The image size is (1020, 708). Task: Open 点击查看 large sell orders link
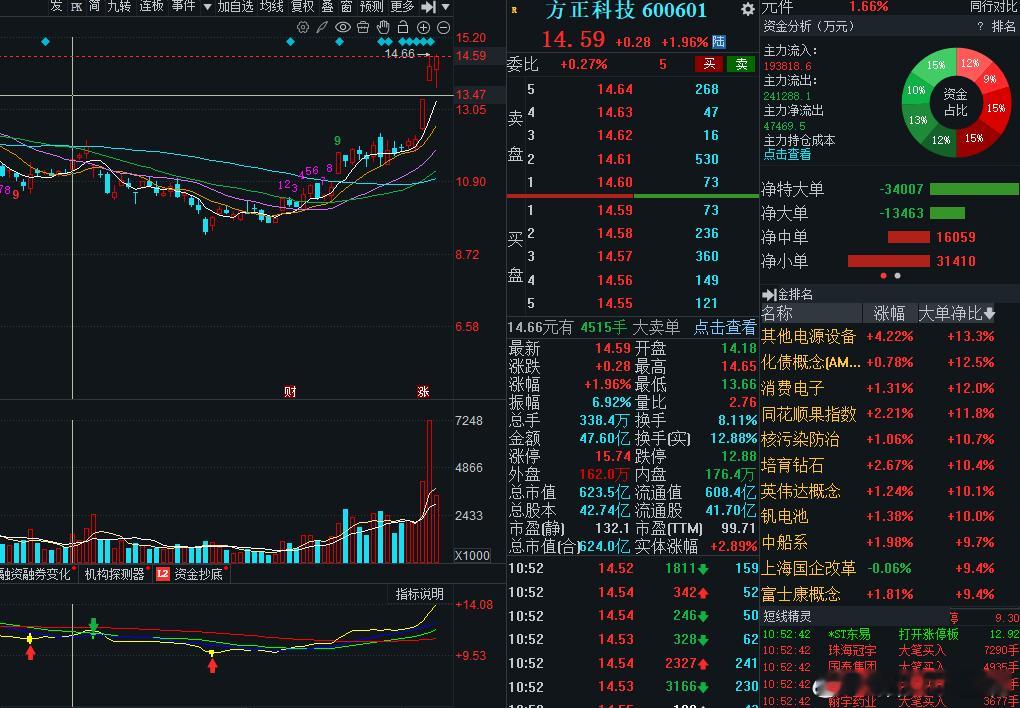[725, 327]
